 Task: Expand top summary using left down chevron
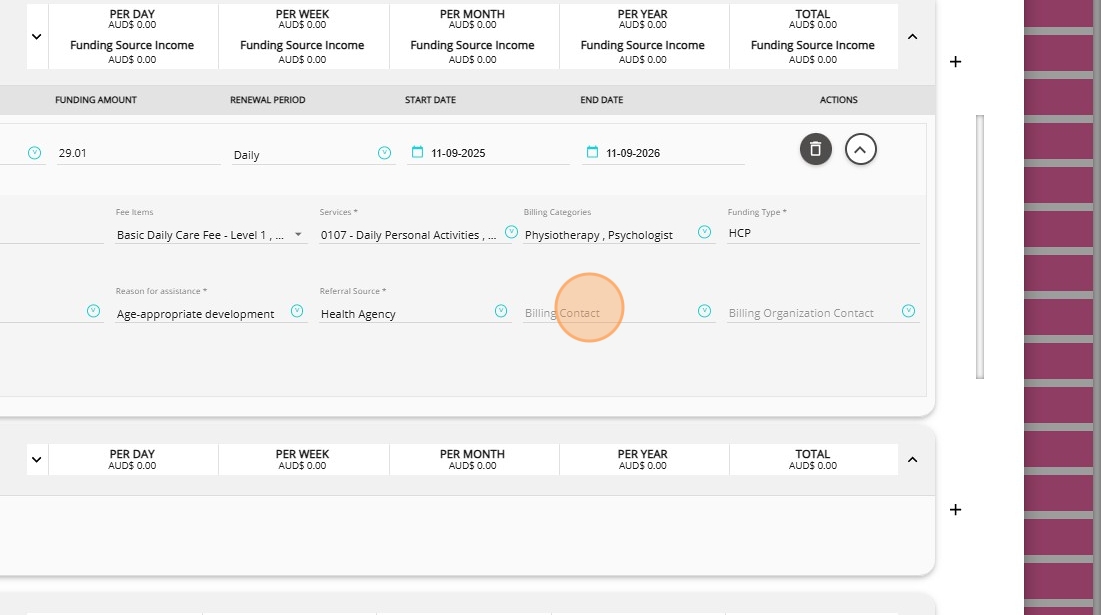click(x=37, y=37)
